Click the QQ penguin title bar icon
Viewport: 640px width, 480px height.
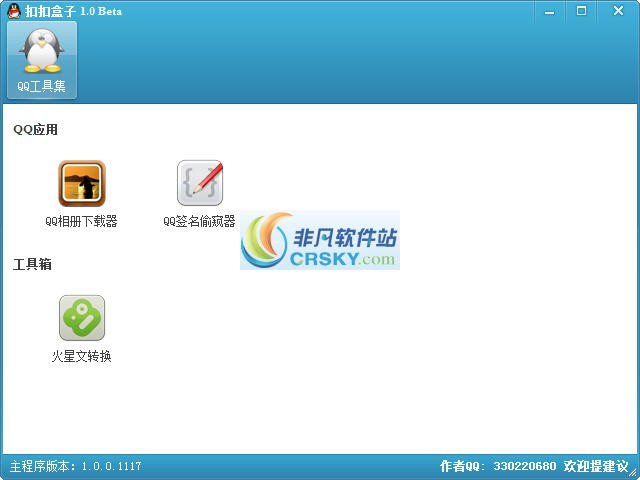(x=14, y=11)
